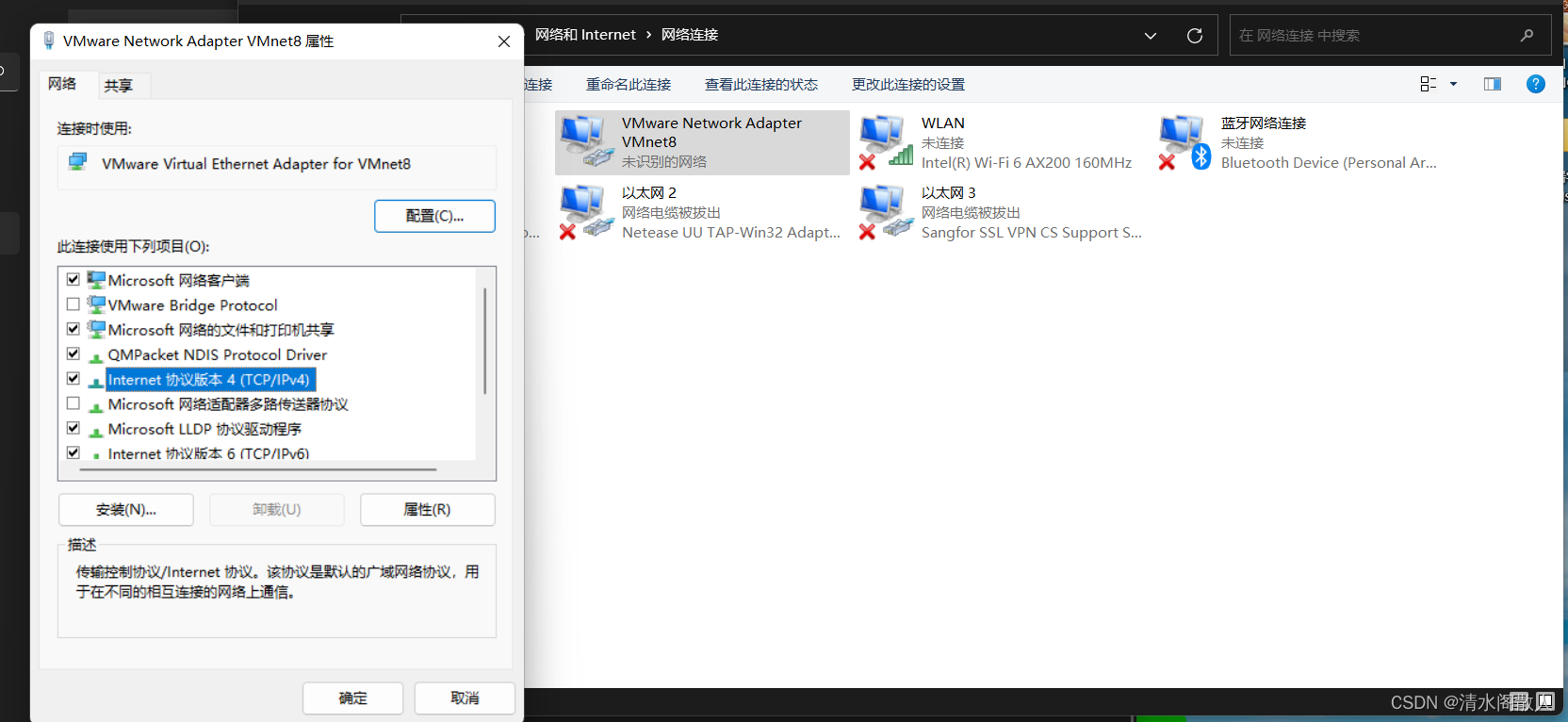The height and width of the screenshot is (722, 1568).
Task: Select the 以太网 3 adapter icon
Action: pos(886,212)
